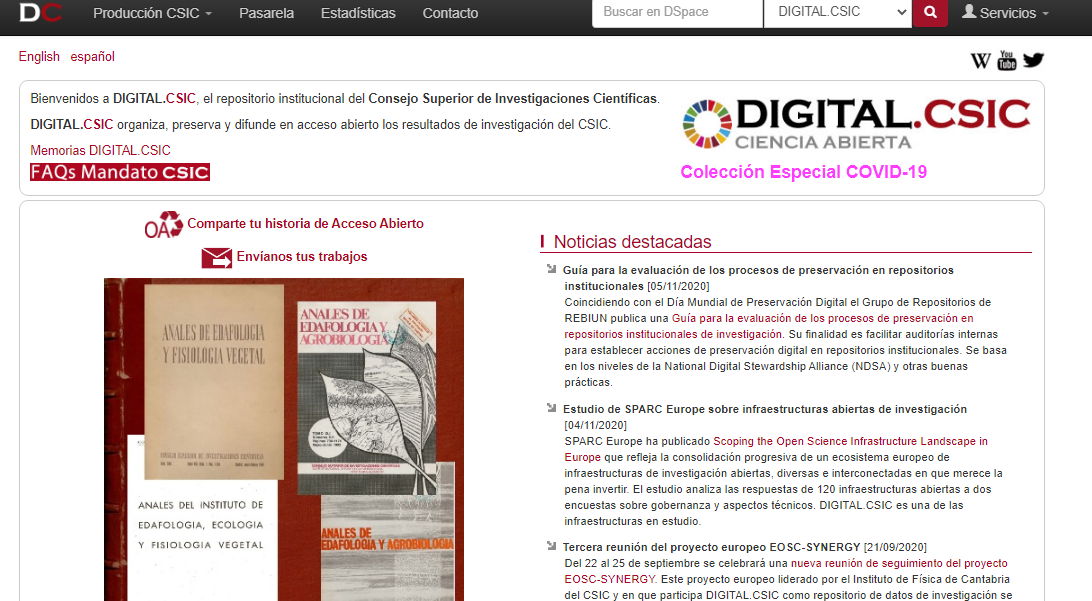The image size is (1092, 601).
Task: Click the red envelope icon
Action: click(x=217, y=258)
